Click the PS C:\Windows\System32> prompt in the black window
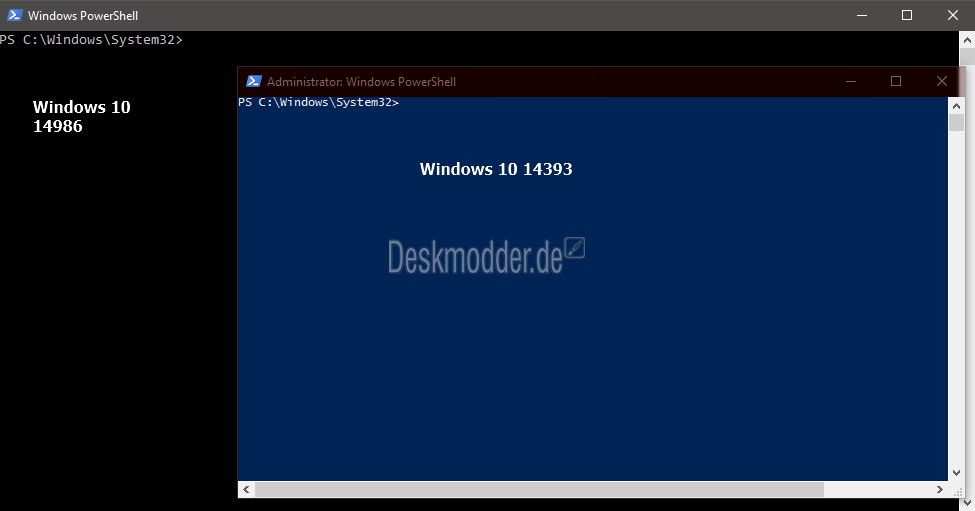This screenshot has height=511, width=975. pyautogui.click(x=91, y=40)
